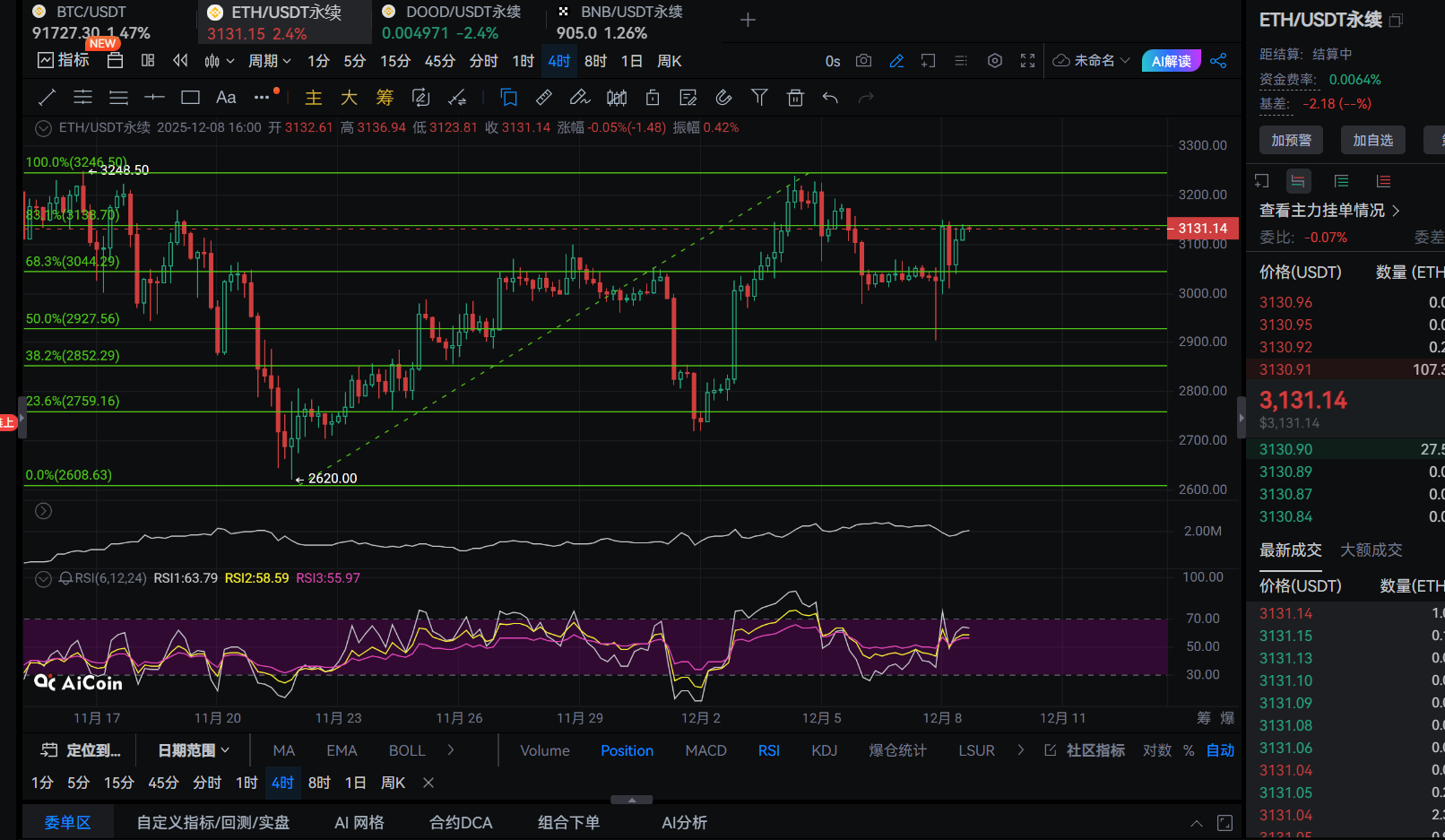The width and height of the screenshot is (1445, 840).
Task: Select the Aa text annotation tool
Action: pos(226,98)
